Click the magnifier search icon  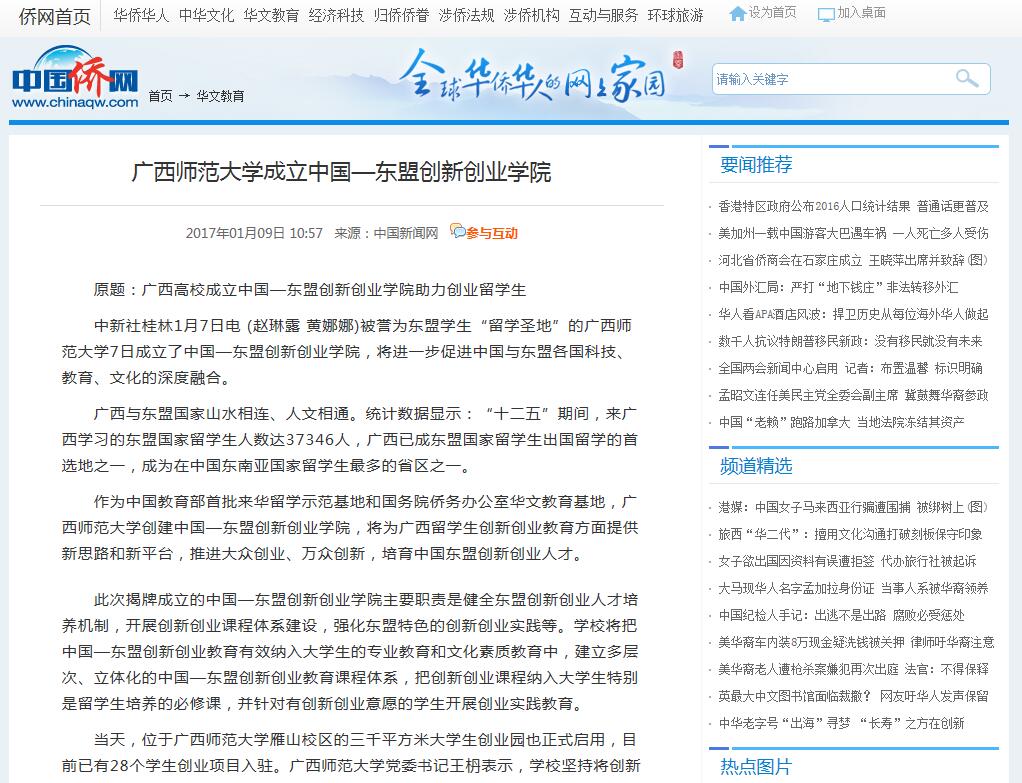966,79
